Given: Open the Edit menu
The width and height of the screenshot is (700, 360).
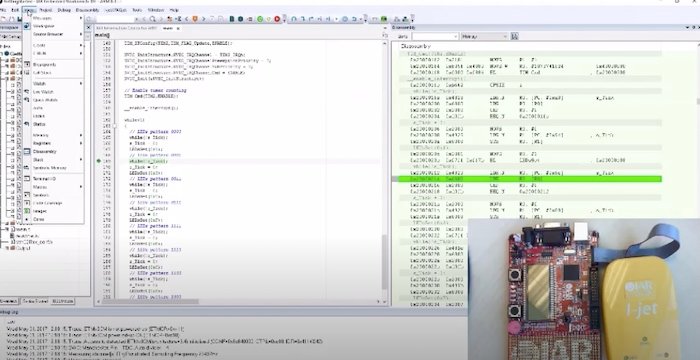Looking at the screenshot, I should point(15,10).
